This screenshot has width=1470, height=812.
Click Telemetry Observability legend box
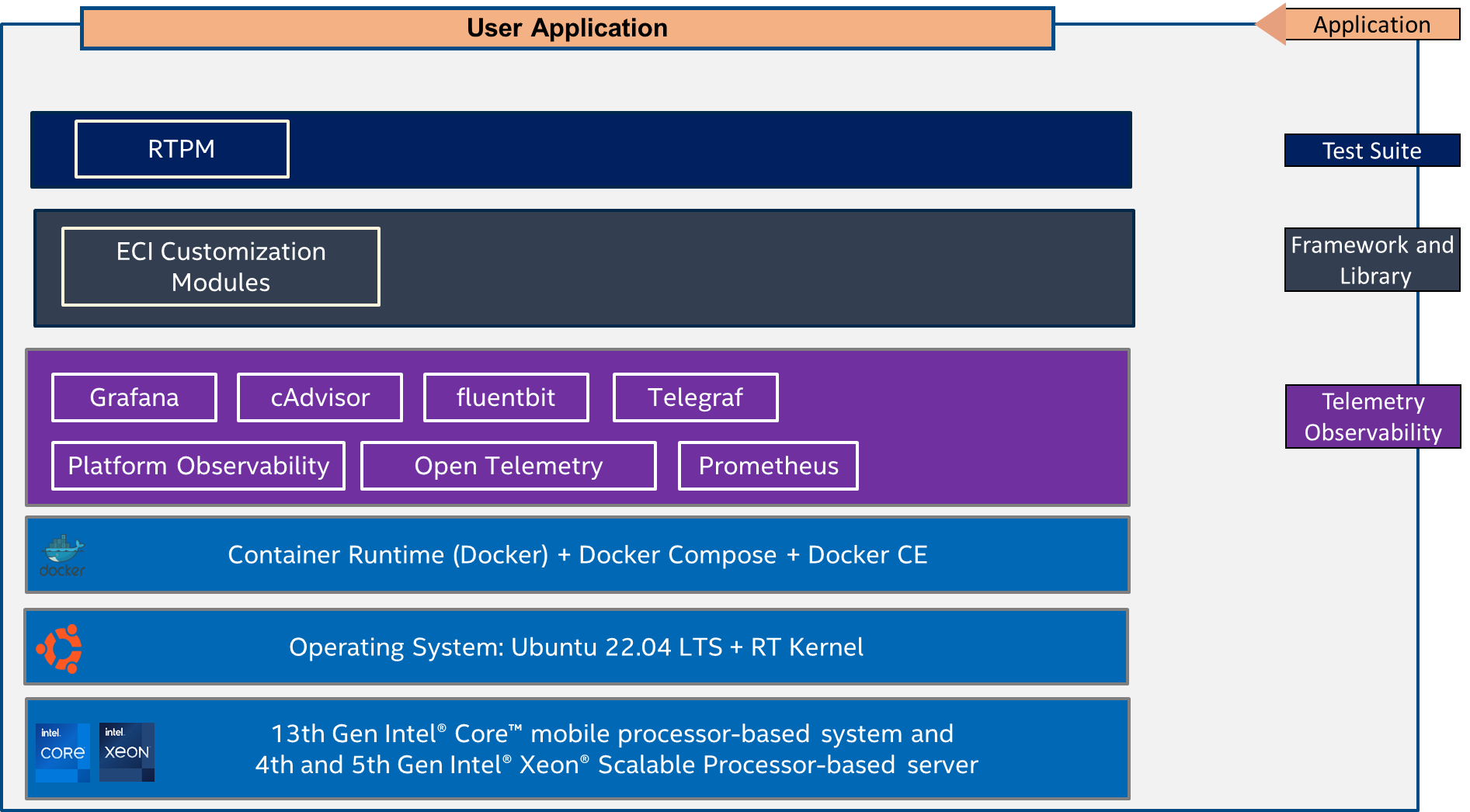pos(1373,417)
